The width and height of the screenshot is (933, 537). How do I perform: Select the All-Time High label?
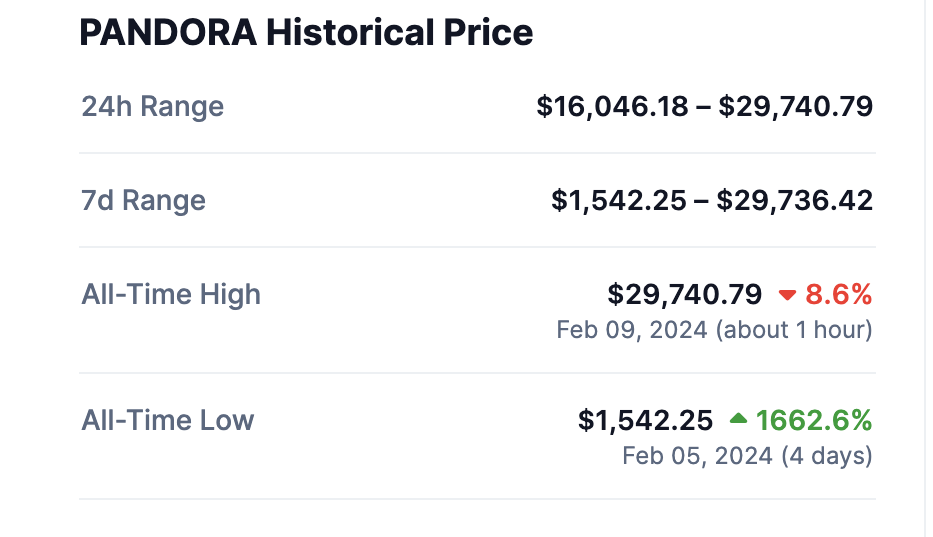pos(171,295)
